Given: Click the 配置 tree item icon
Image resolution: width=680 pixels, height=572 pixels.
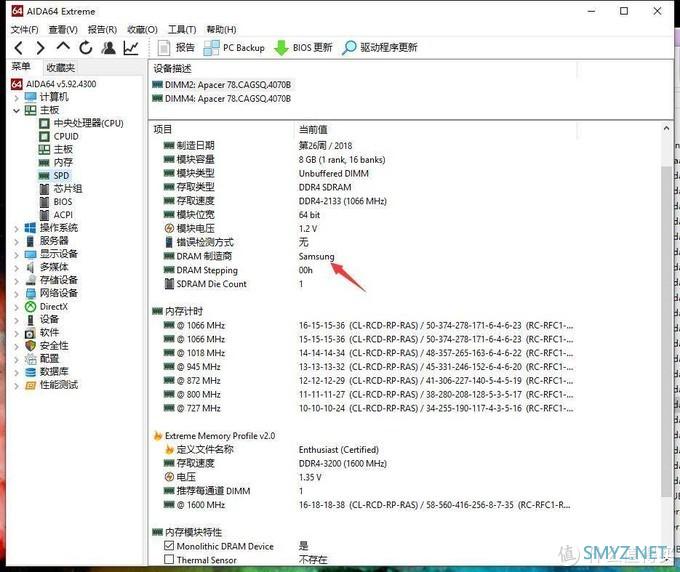Looking at the screenshot, I should pyautogui.click(x=30, y=359).
